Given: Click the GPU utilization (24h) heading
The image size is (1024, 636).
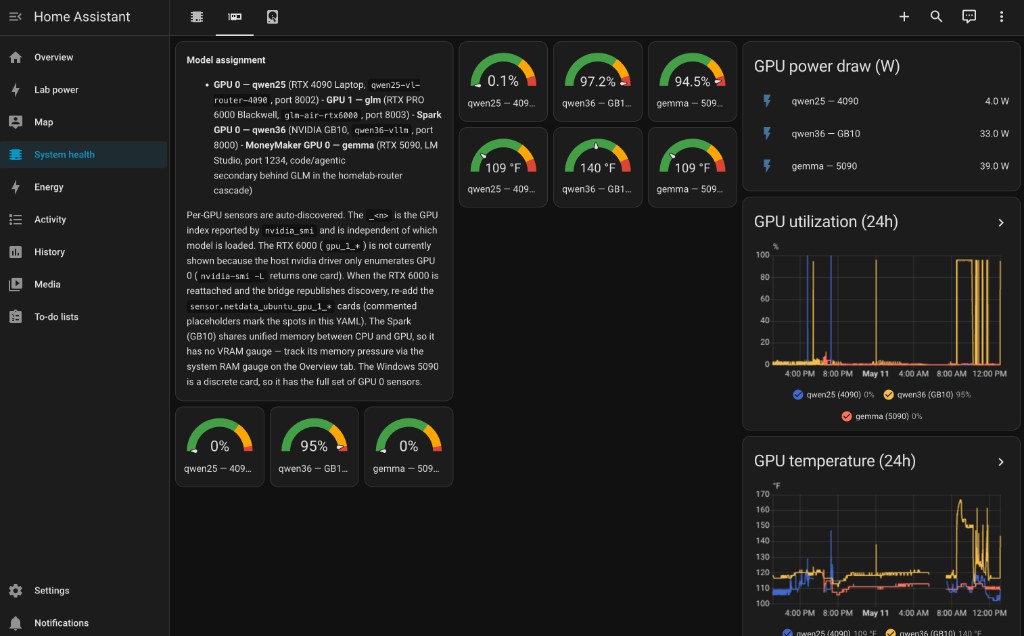Looking at the screenshot, I should [826, 222].
